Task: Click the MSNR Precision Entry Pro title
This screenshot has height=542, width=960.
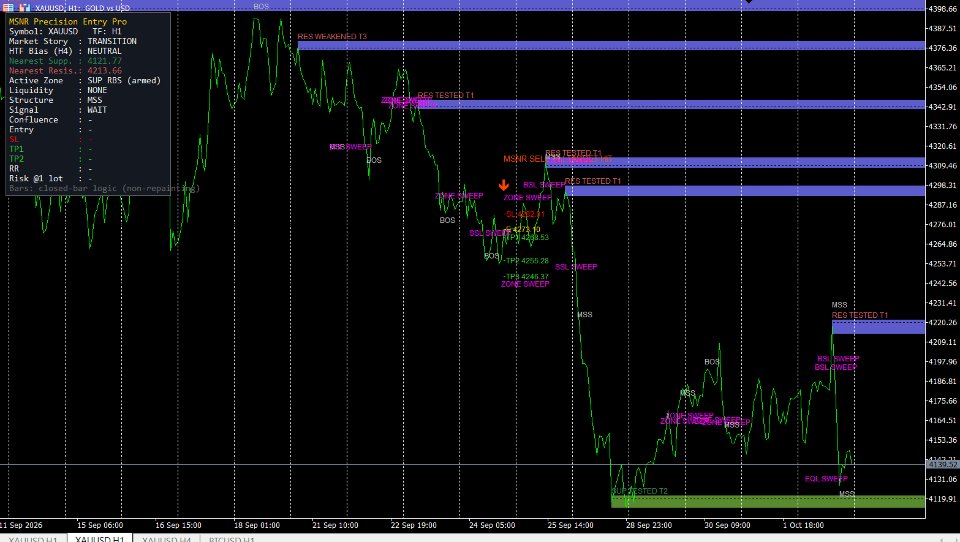Action: click(68, 21)
